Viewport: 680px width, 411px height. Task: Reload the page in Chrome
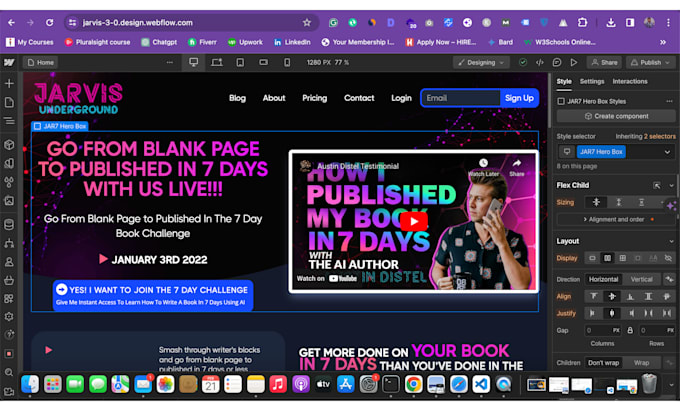(x=49, y=23)
